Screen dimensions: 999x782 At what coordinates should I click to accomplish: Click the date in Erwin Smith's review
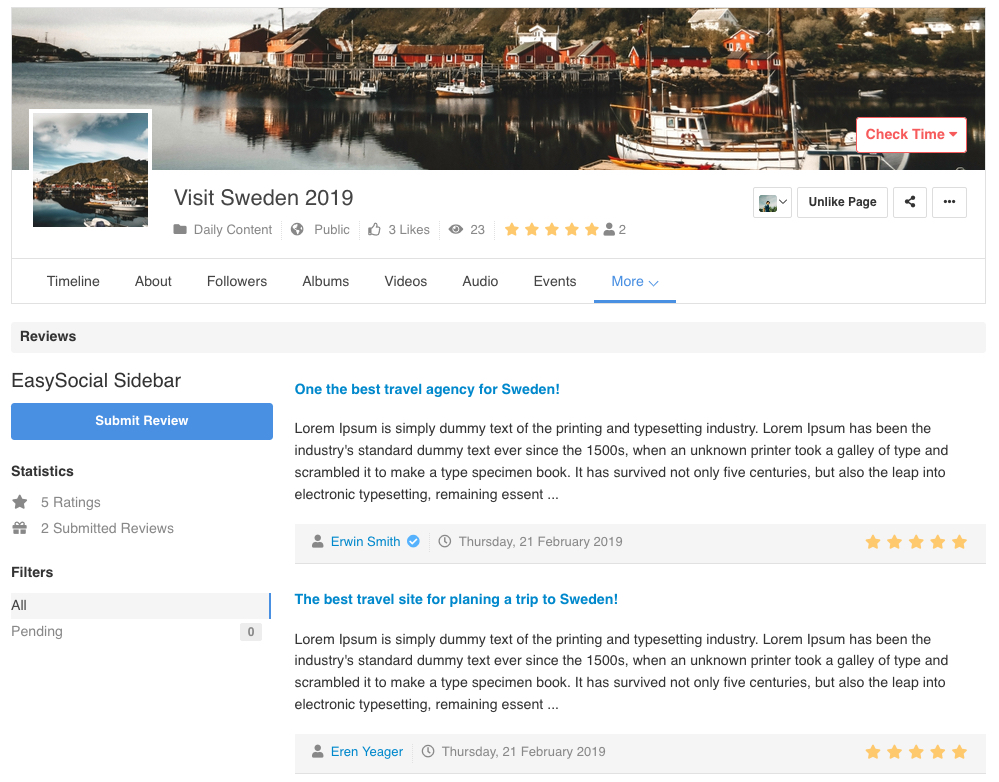pyautogui.click(x=540, y=541)
